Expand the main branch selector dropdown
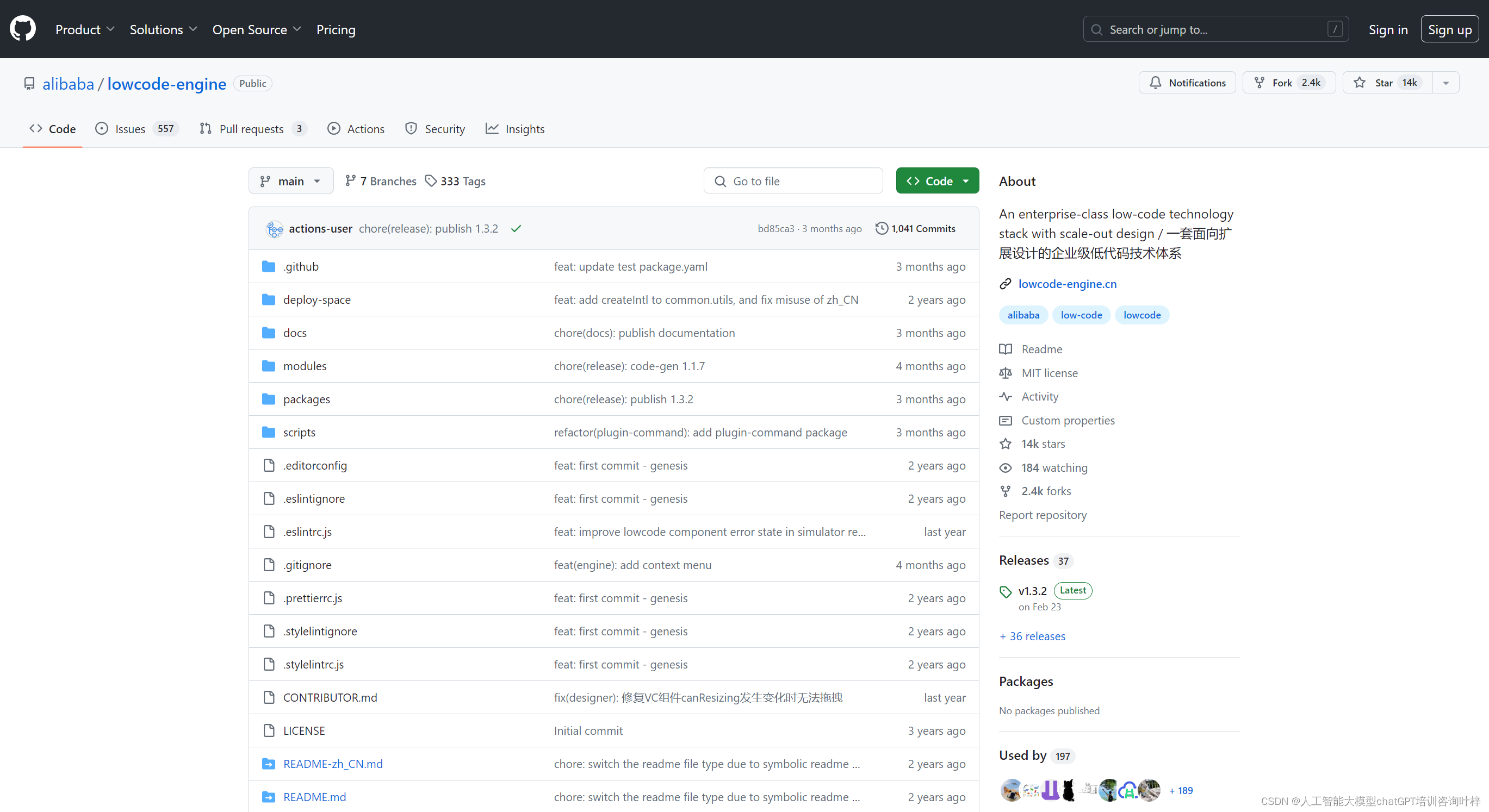 [x=290, y=180]
